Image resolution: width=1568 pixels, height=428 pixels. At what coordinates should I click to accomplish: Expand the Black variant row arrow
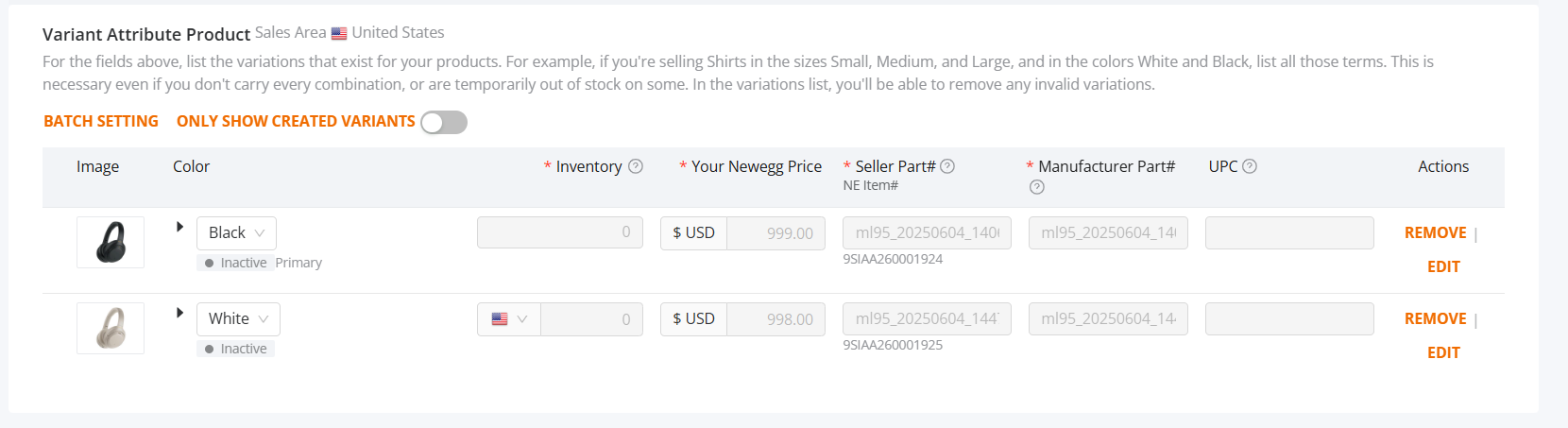[x=179, y=227]
